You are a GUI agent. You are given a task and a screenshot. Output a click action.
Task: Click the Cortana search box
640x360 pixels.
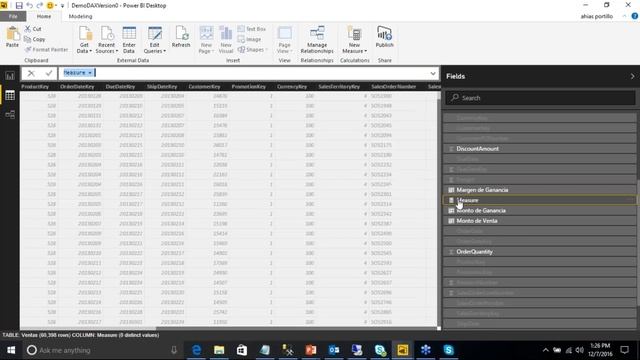tap(102, 350)
